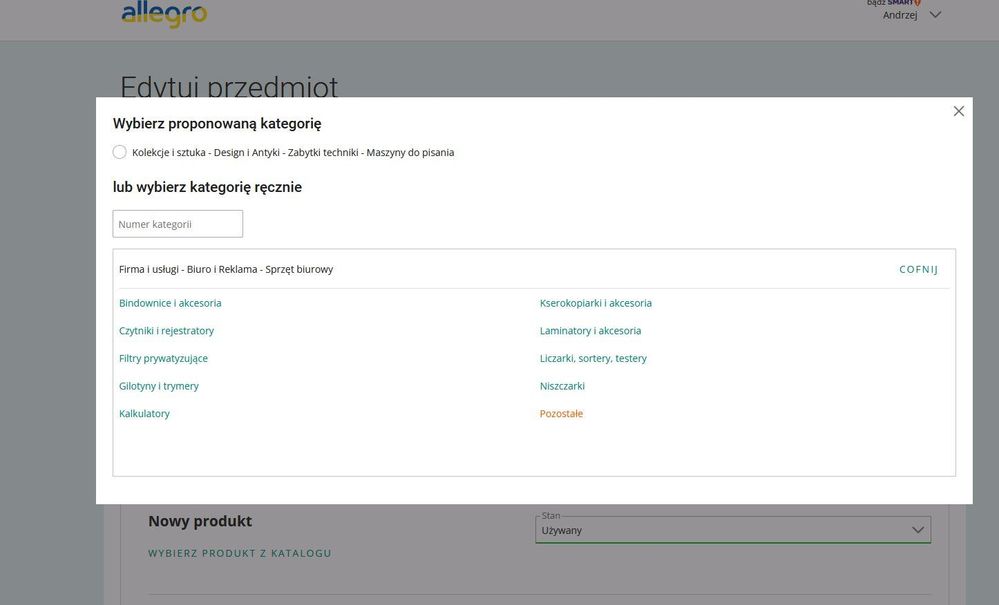Click the Smart badge above the username
999x605 pixels.
893,3
